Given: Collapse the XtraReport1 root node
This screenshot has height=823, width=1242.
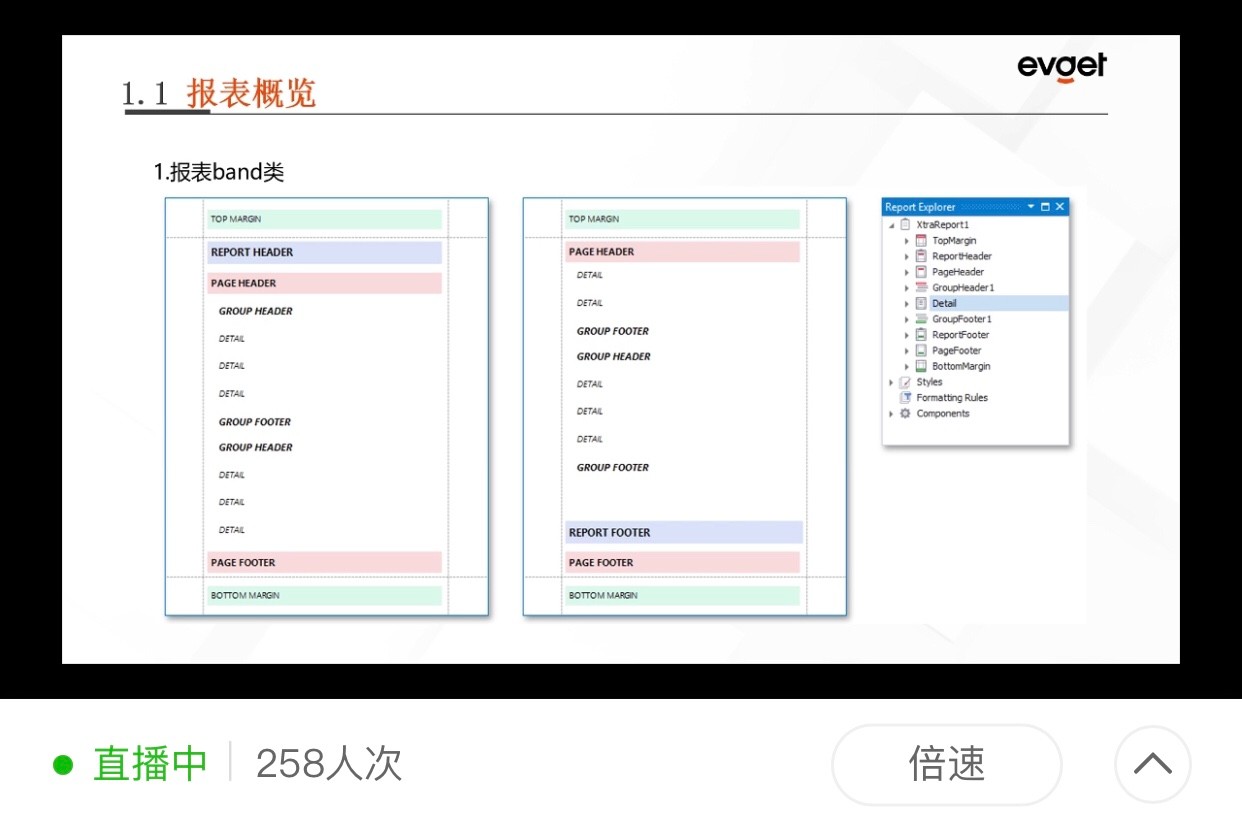Looking at the screenshot, I should [x=891, y=225].
